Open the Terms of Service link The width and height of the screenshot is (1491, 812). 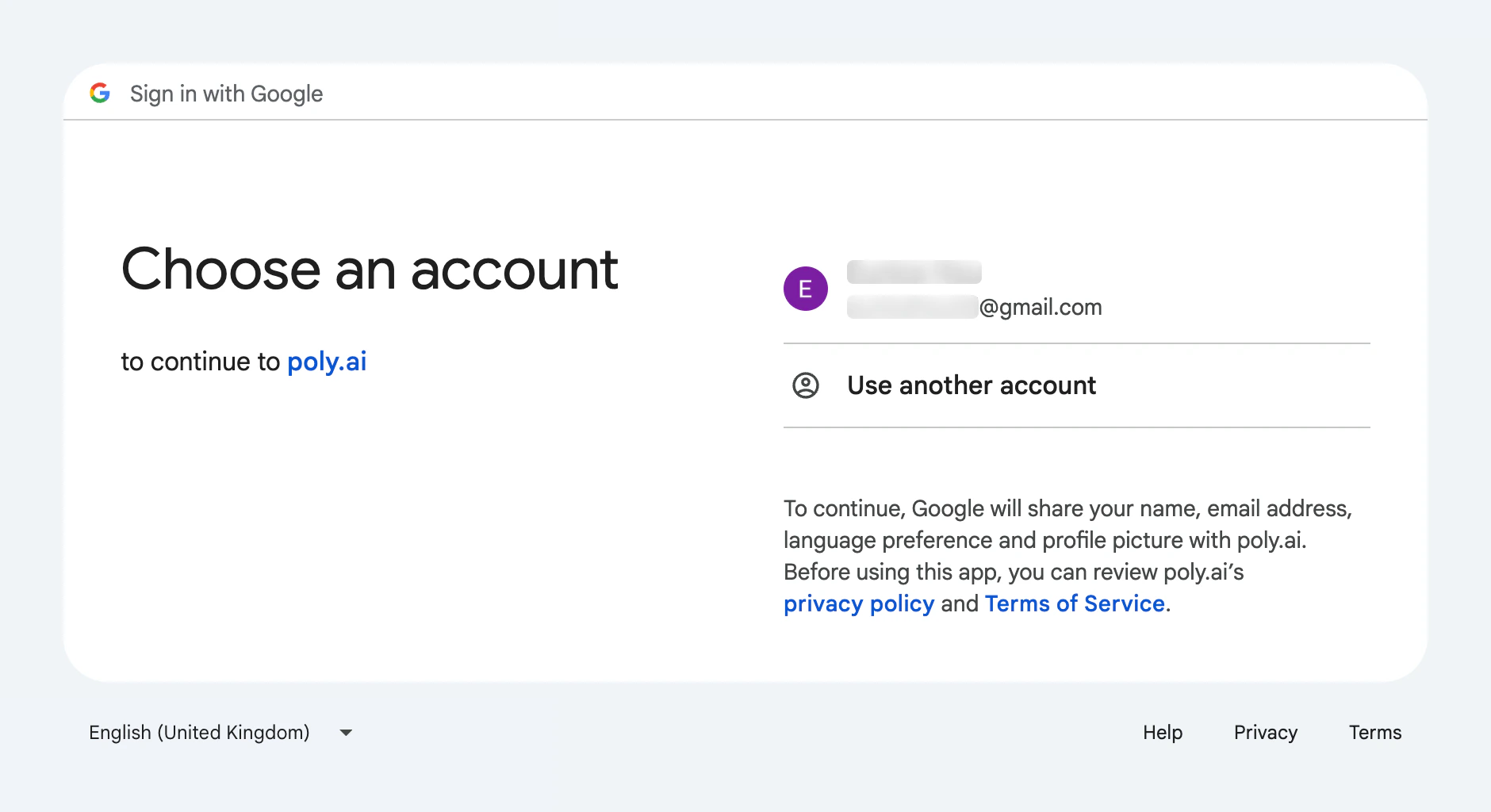tap(1074, 603)
